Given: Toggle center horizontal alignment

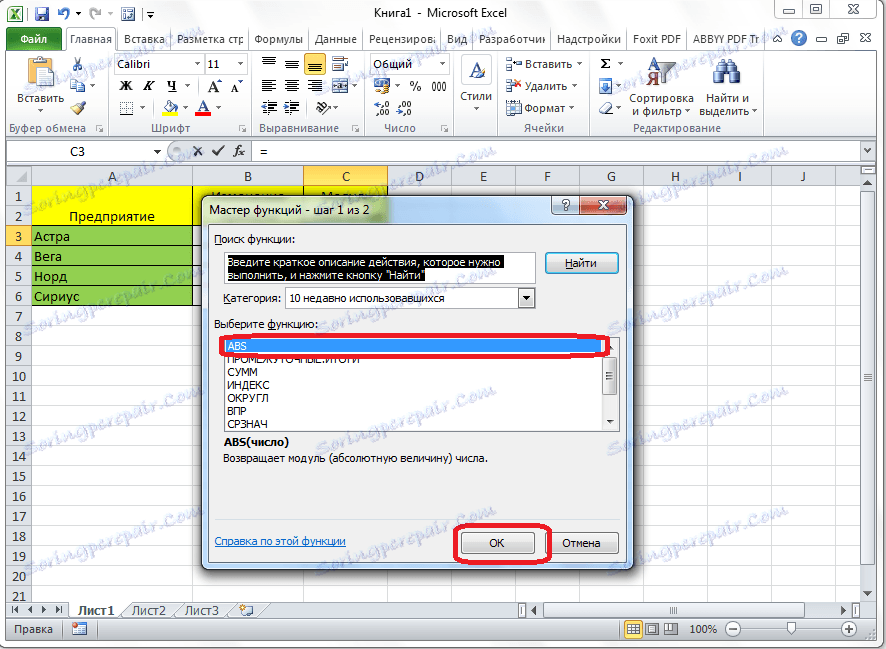Looking at the screenshot, I should [x=292, y=86].
